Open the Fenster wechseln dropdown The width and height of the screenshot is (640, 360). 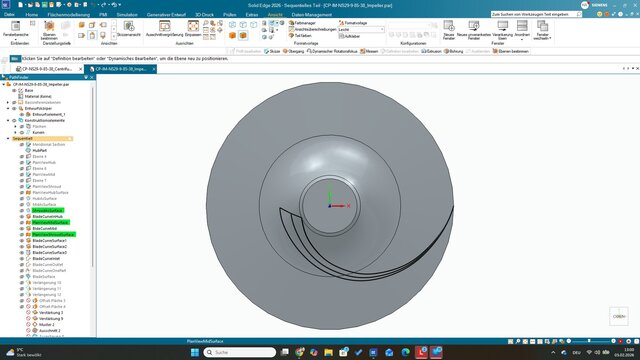[x=542, y=29]
